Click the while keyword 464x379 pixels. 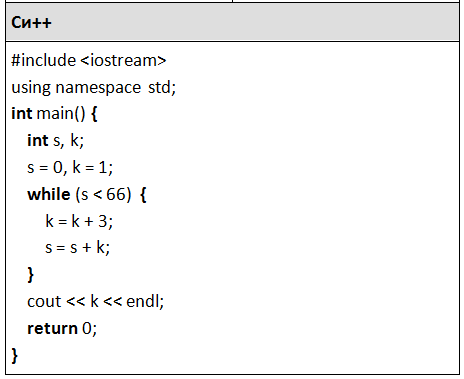(49, 194)
